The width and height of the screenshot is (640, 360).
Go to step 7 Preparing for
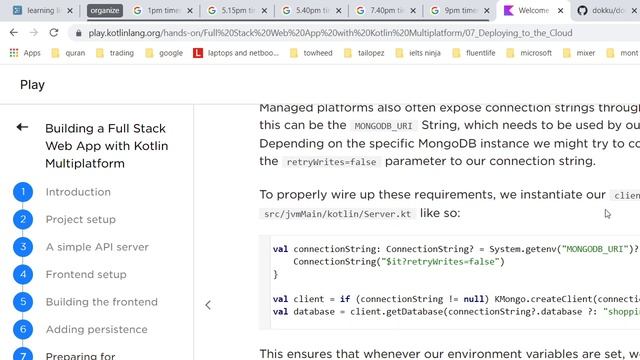(80, 356)
